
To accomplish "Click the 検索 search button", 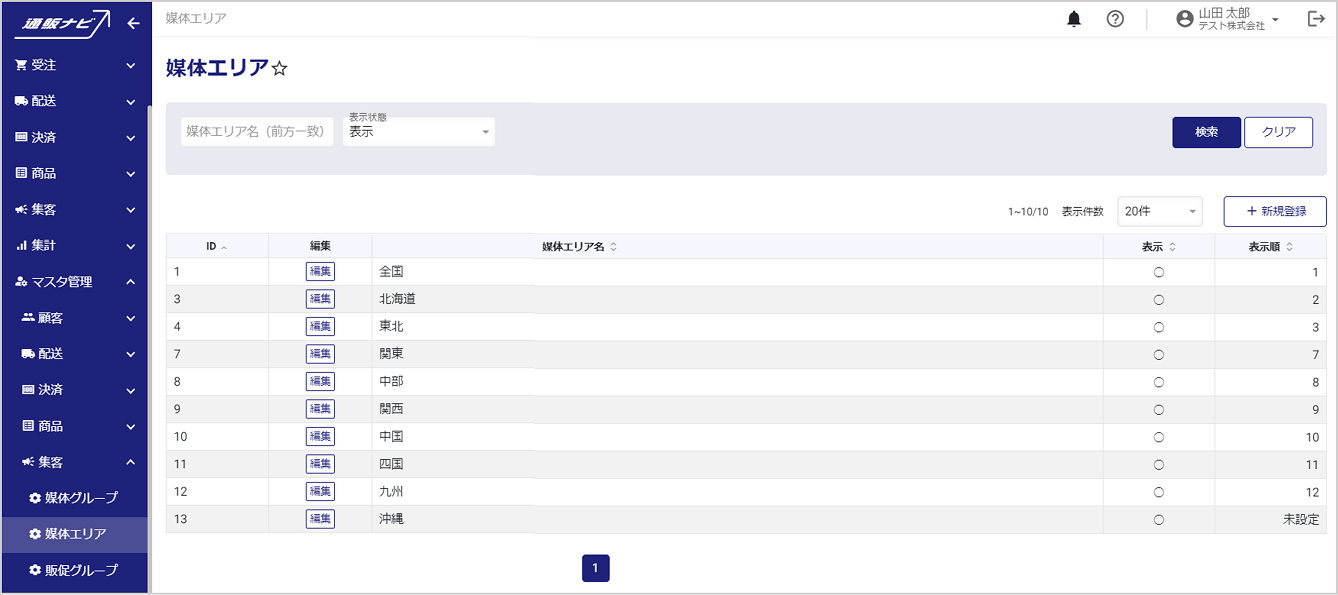I will coord(1206,132).
